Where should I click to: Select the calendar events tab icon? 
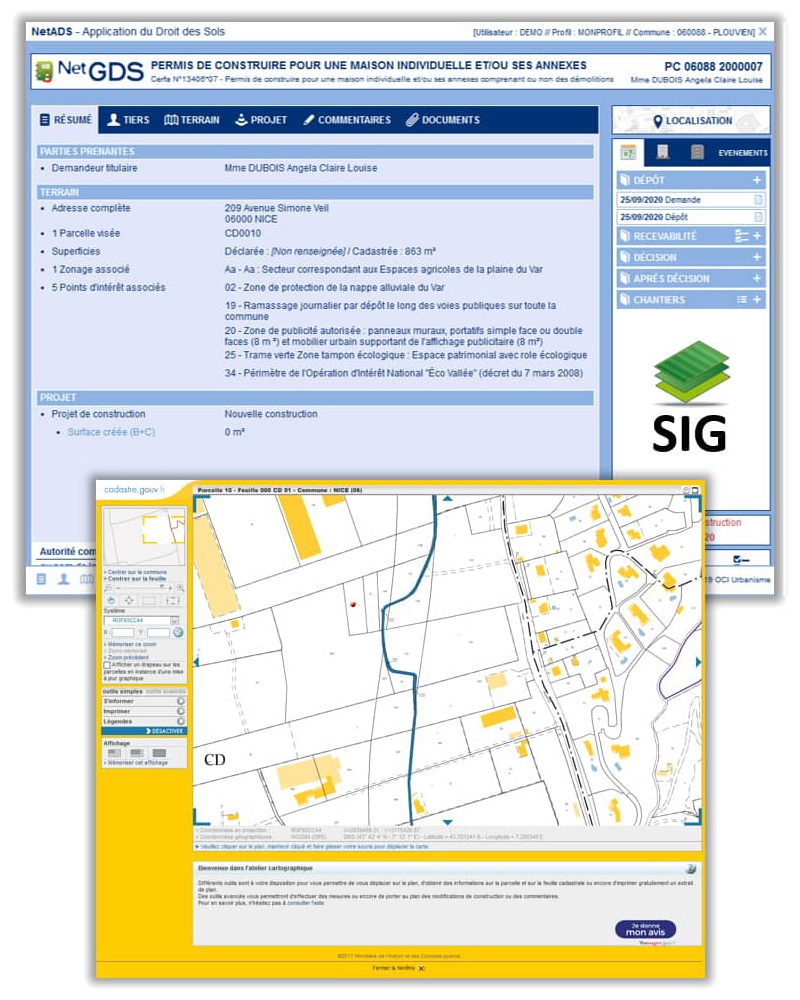coord(628,152)
